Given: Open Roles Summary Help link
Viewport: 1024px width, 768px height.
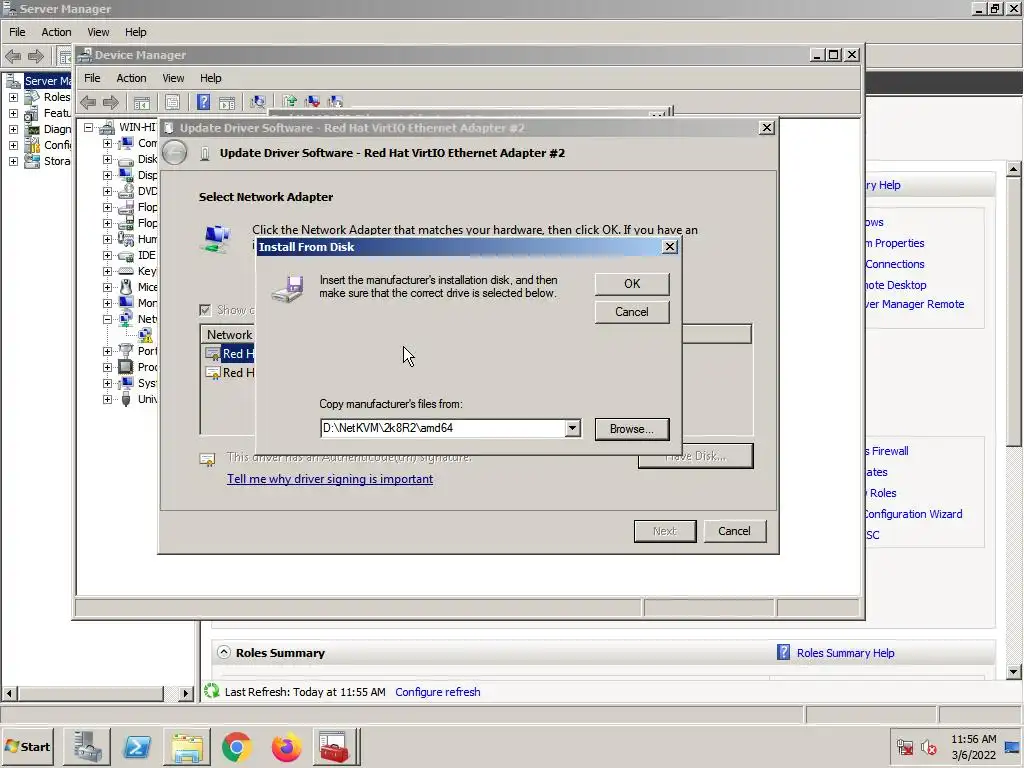Looking at the screenshot, I should coord(845,653).
